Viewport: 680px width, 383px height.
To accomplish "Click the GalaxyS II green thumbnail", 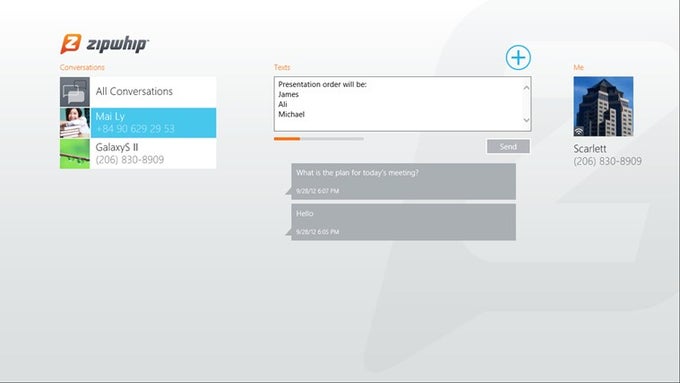I will pos(75,154).
